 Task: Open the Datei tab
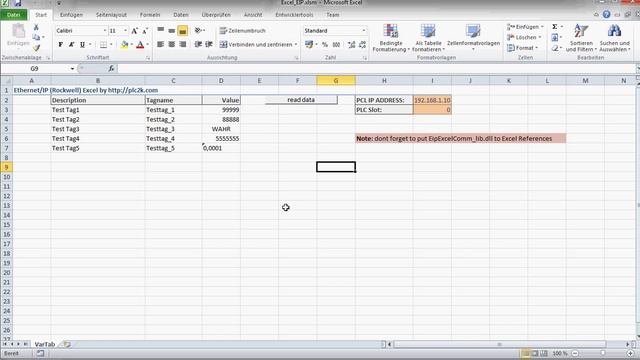click(x=13, y=15)
